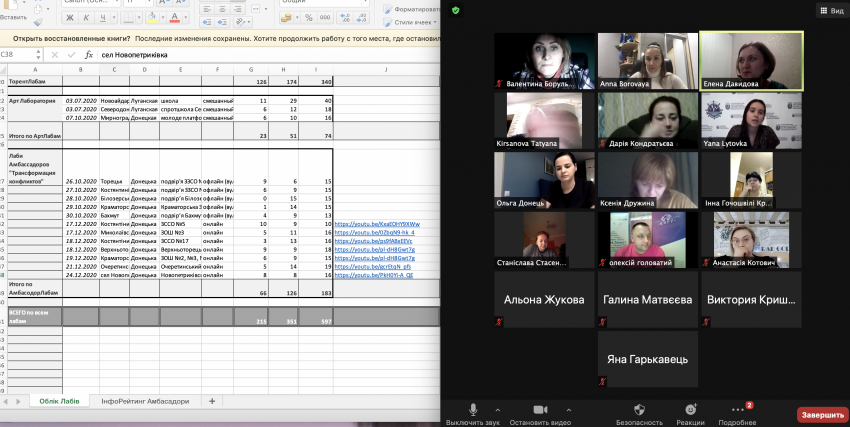Select Елена Давидова video thumbnail
The height and width of the screenshot is (427, 850).
click(751, 61)
